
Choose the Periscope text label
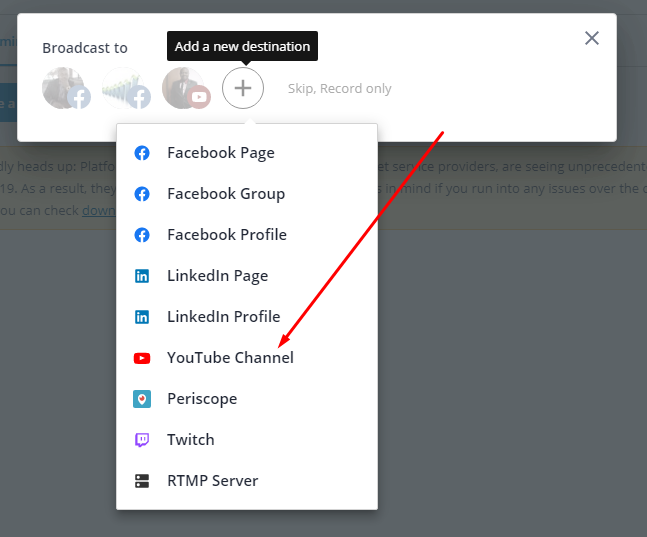coord(202,399)
